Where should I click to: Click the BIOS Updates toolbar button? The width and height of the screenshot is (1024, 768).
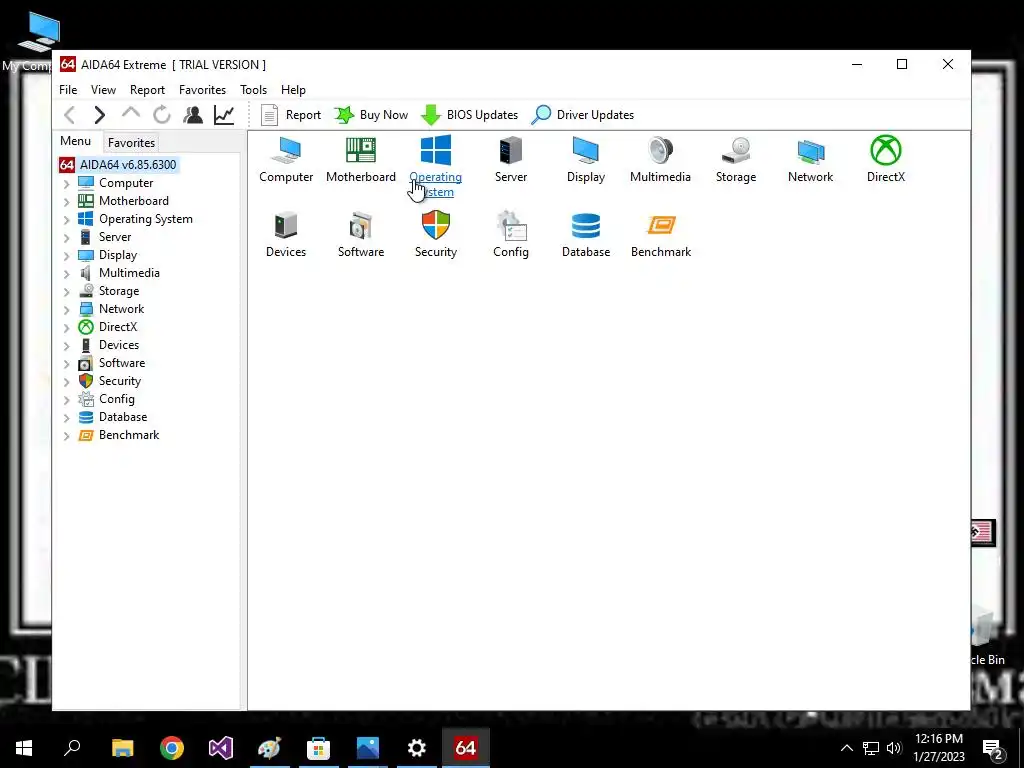[469, 115]
